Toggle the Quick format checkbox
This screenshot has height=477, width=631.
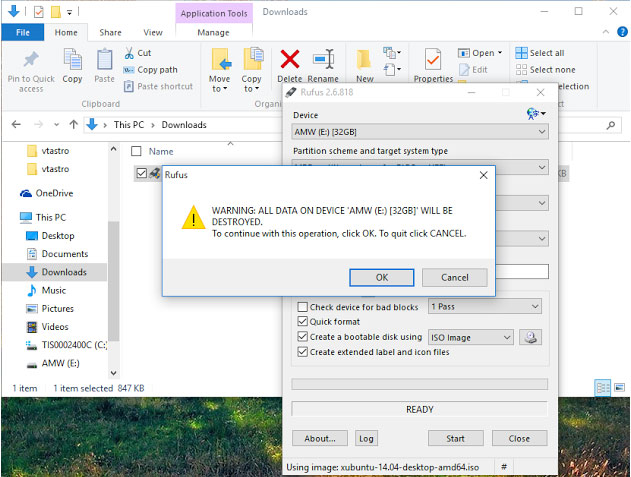click(x=303, y=321)
